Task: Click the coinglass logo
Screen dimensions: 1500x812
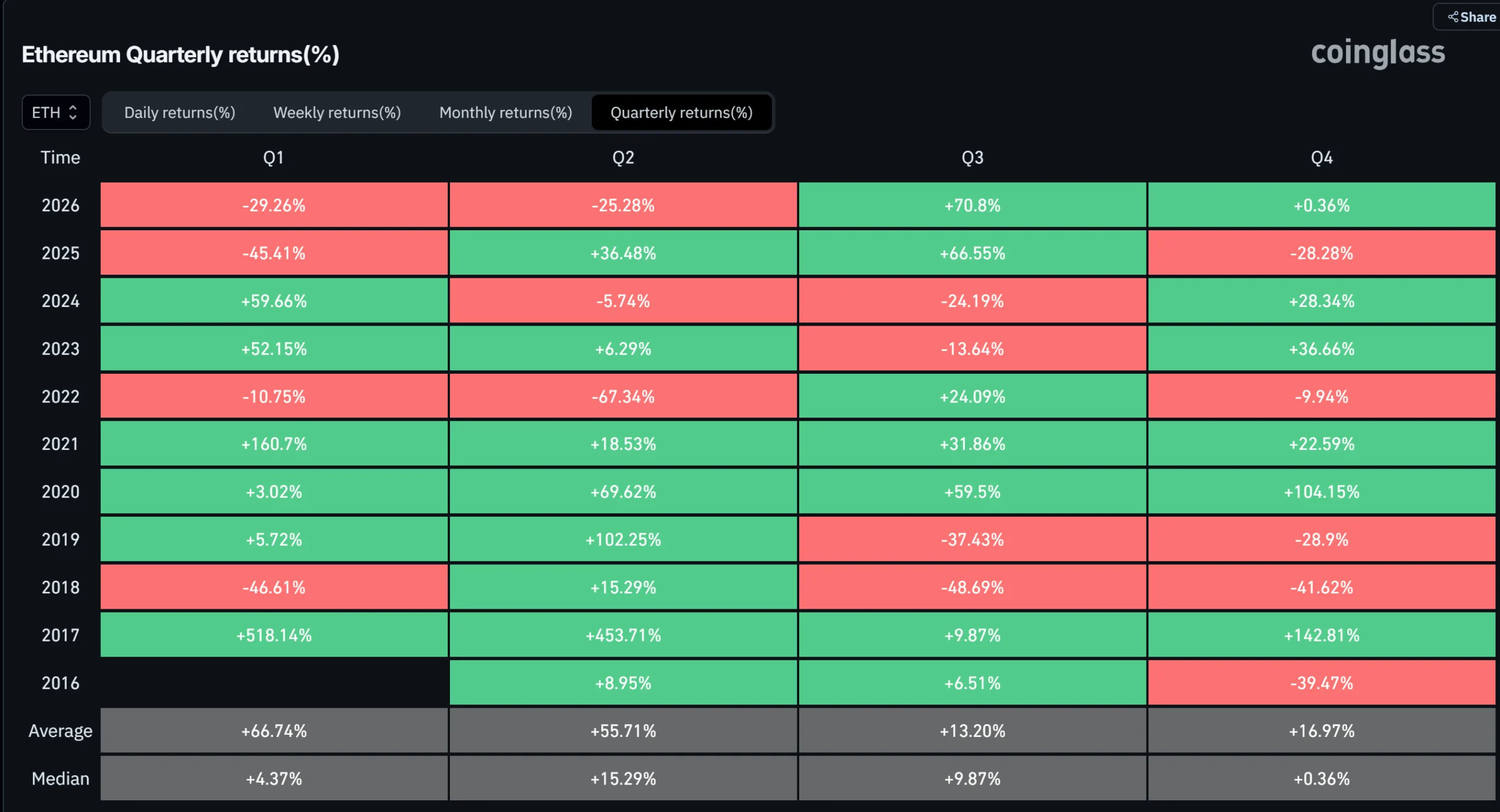Action: (x=1378, y=53)
